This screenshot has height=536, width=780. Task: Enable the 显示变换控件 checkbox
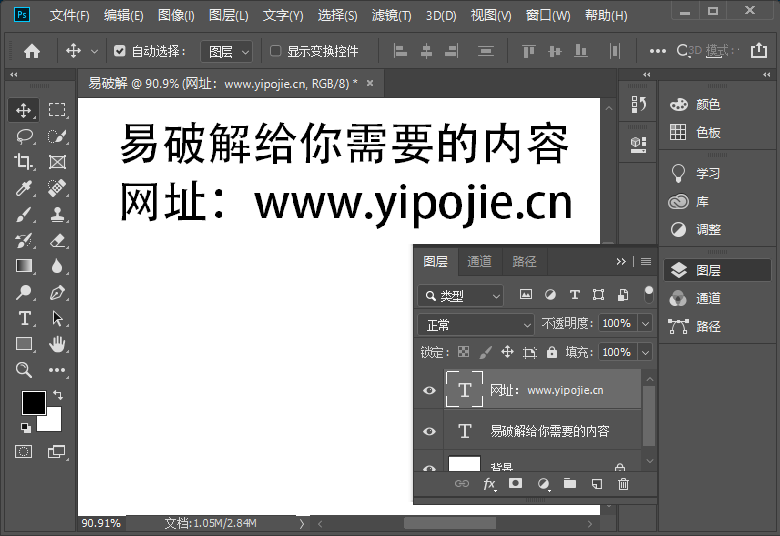click(275, 51)
